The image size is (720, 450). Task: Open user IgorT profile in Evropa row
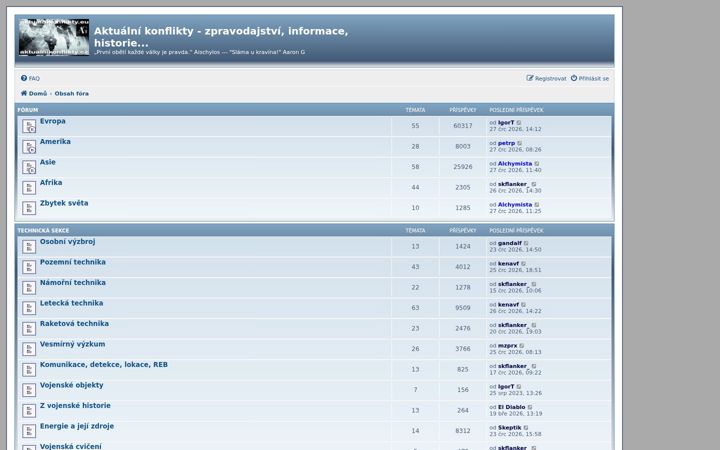click(506, 123)
